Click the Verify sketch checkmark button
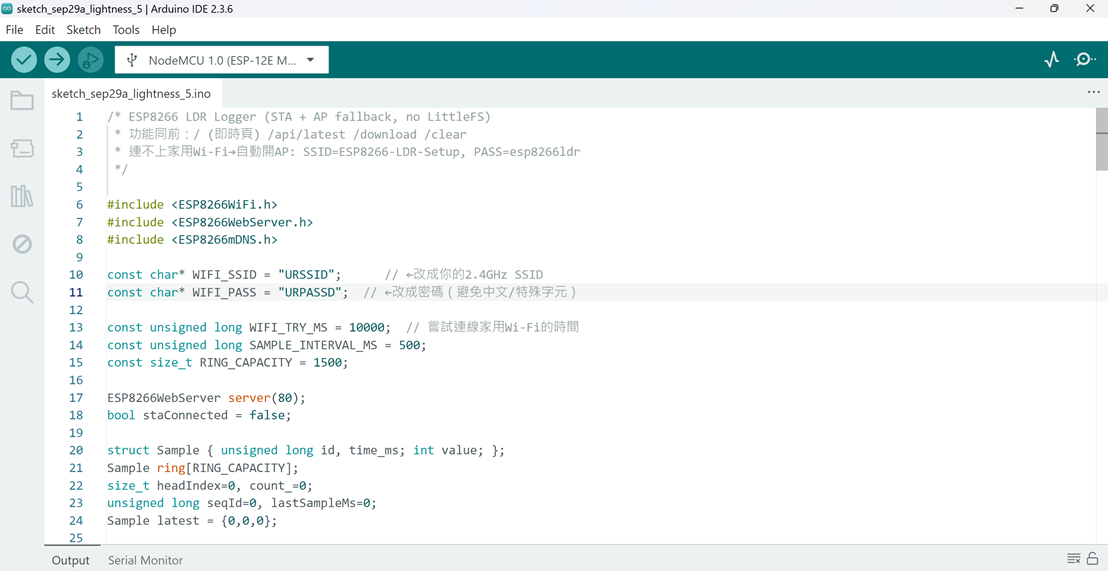 [24, 60]
